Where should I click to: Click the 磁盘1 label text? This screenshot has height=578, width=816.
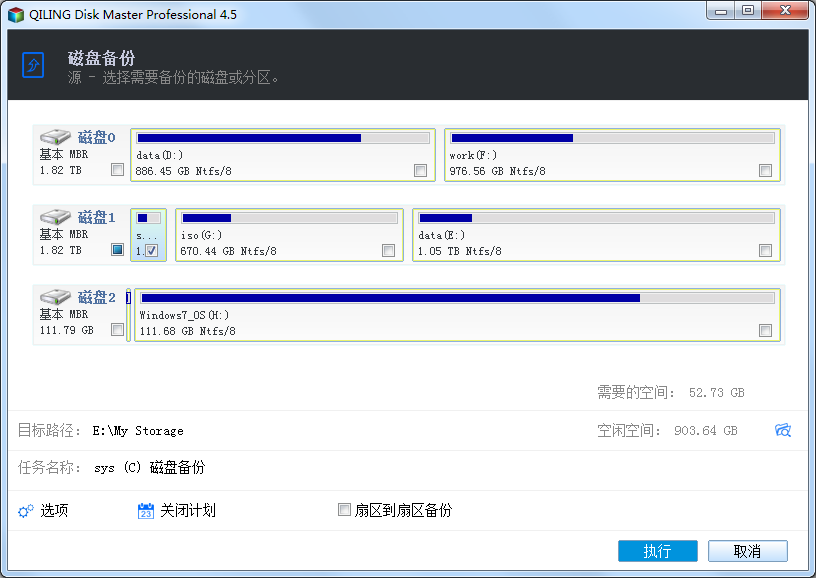click(x=96, y=217)
